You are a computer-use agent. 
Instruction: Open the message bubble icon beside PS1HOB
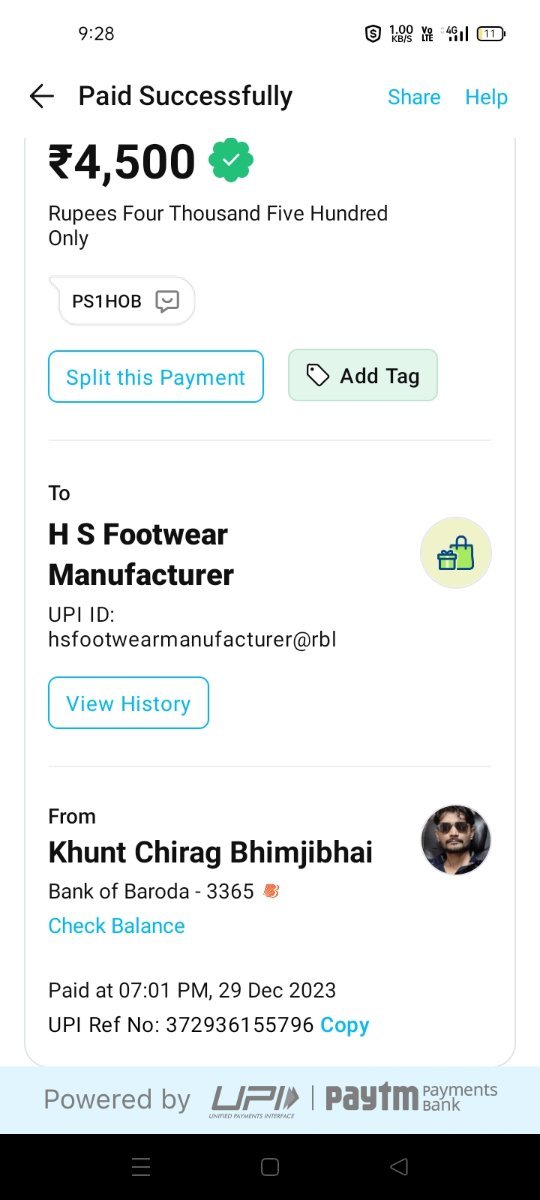pyautogui.click(x=167, y=301)
